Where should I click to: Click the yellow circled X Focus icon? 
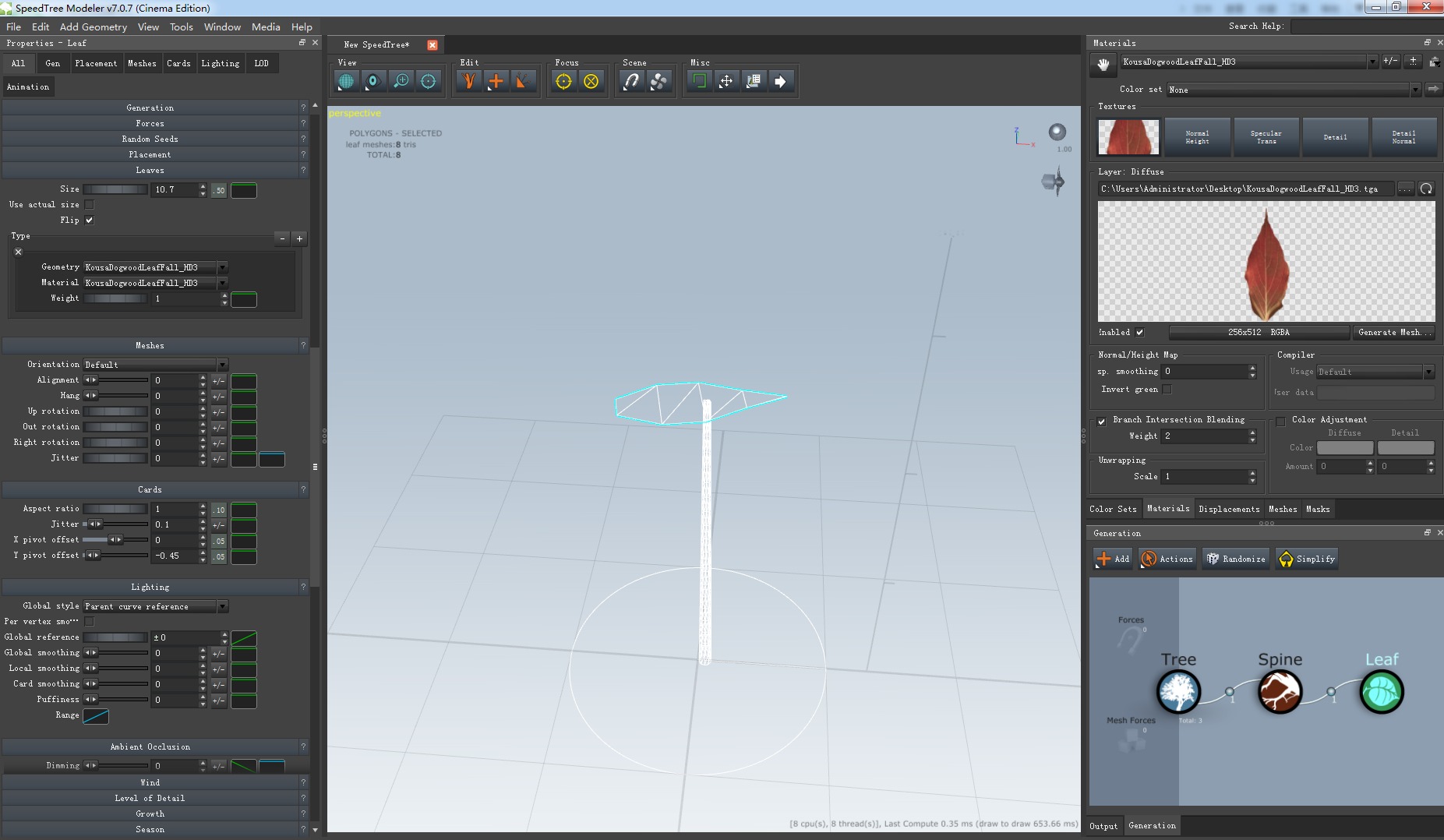click(591, 81)
